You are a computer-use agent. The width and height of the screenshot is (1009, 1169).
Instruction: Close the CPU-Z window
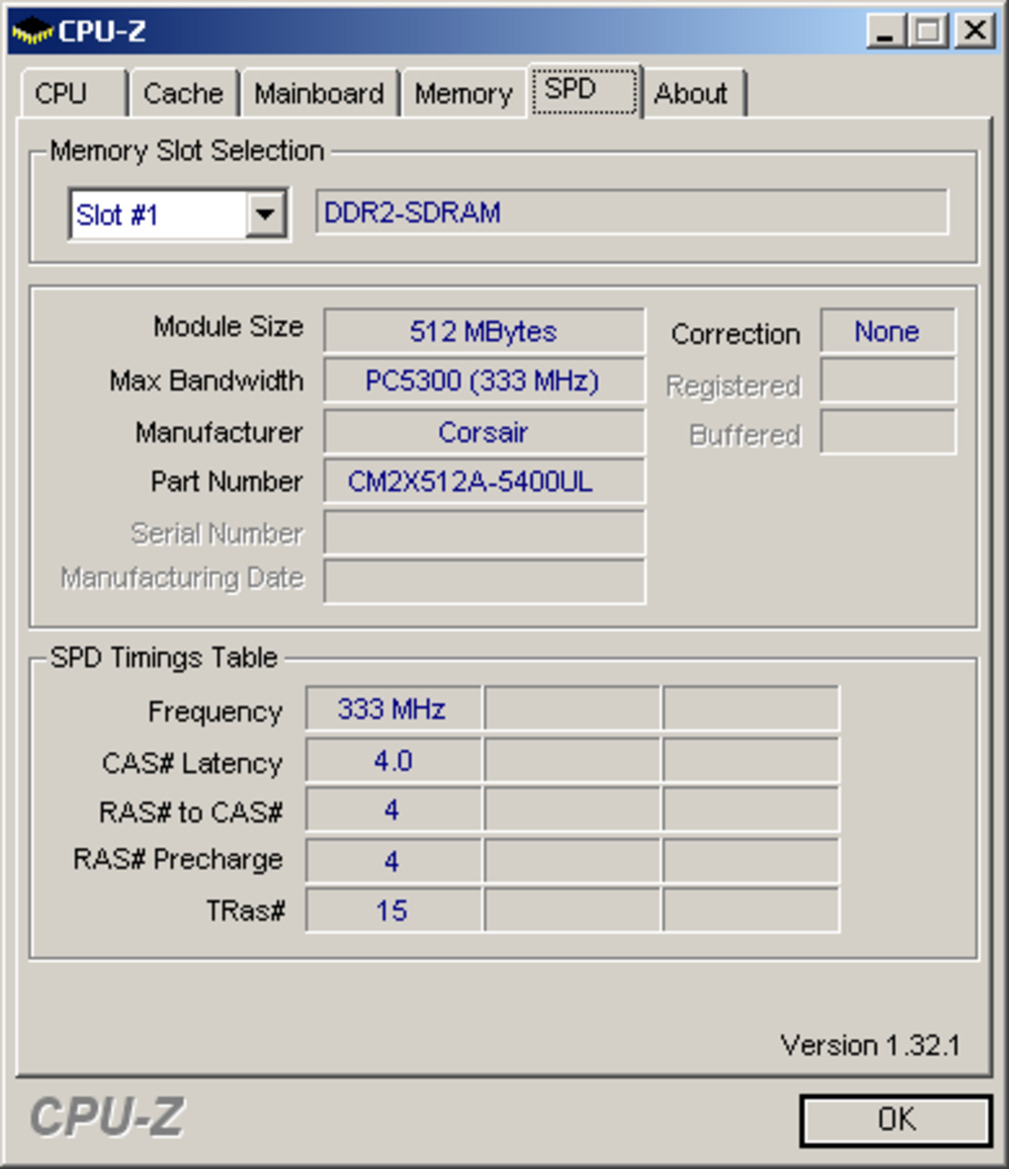pyautogui.click(x=975, y=32)
